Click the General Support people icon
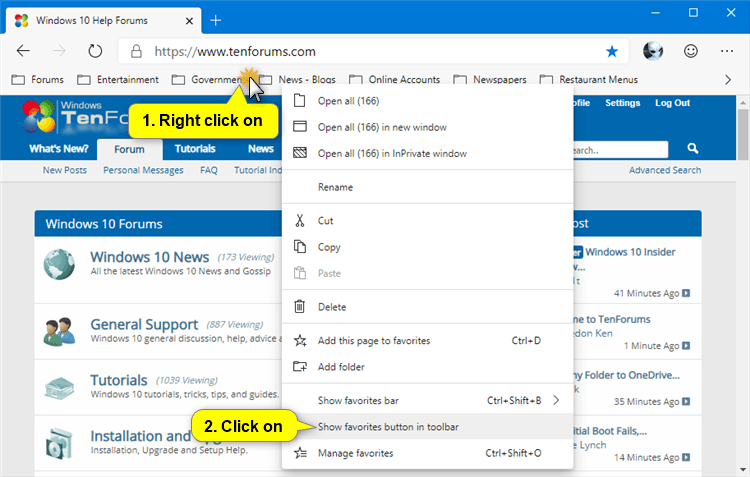 pyautogui.click(x=59, y=331)
